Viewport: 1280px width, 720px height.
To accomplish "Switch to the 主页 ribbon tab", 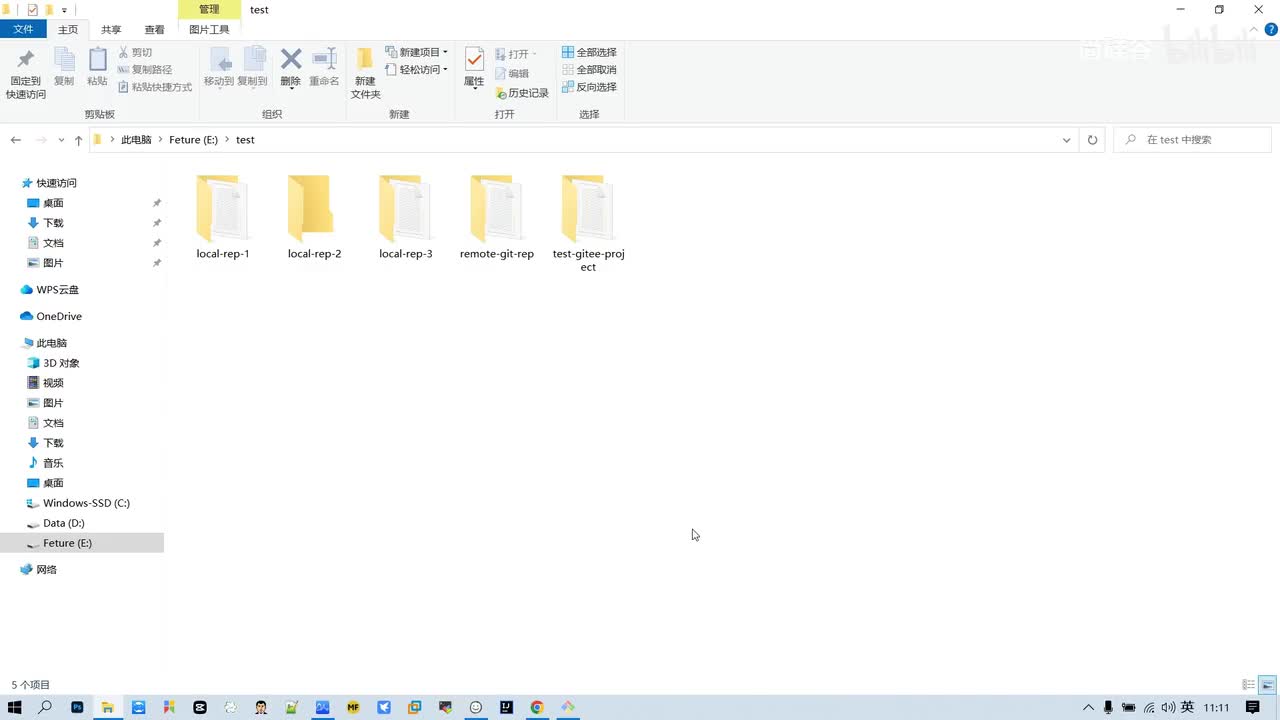I will [x=68, y=30].
